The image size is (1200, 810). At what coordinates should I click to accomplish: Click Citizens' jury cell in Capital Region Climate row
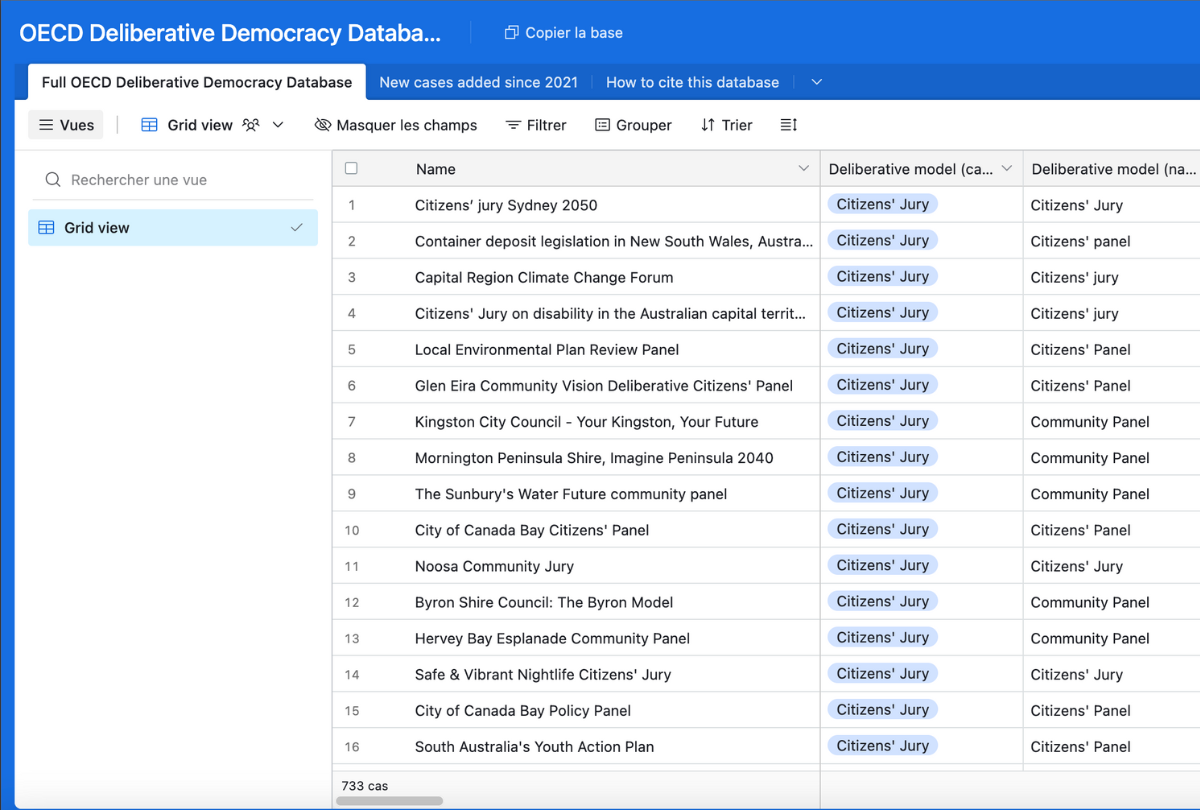pos(1111,277)
